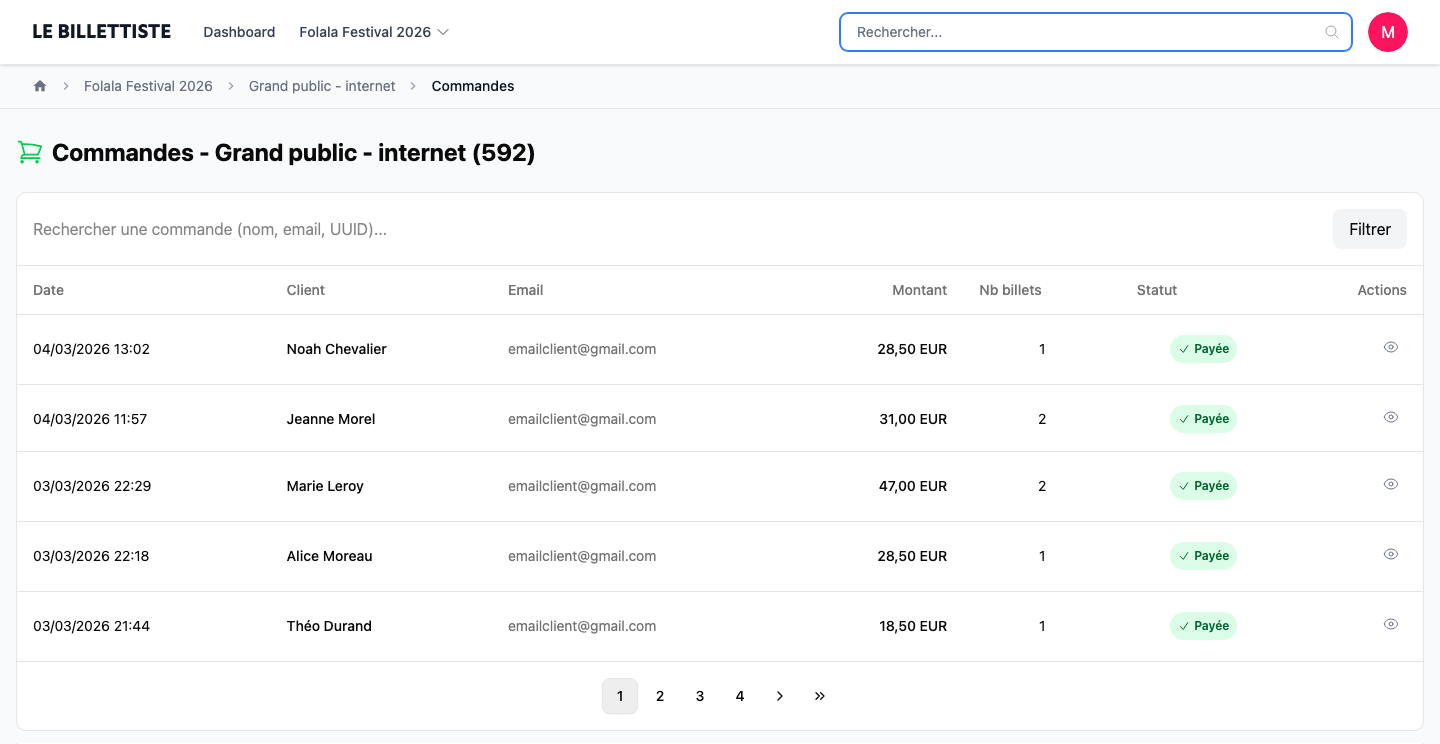Go to page 3 of orders
Screen dimensions: 1440x744
[700, 696]
